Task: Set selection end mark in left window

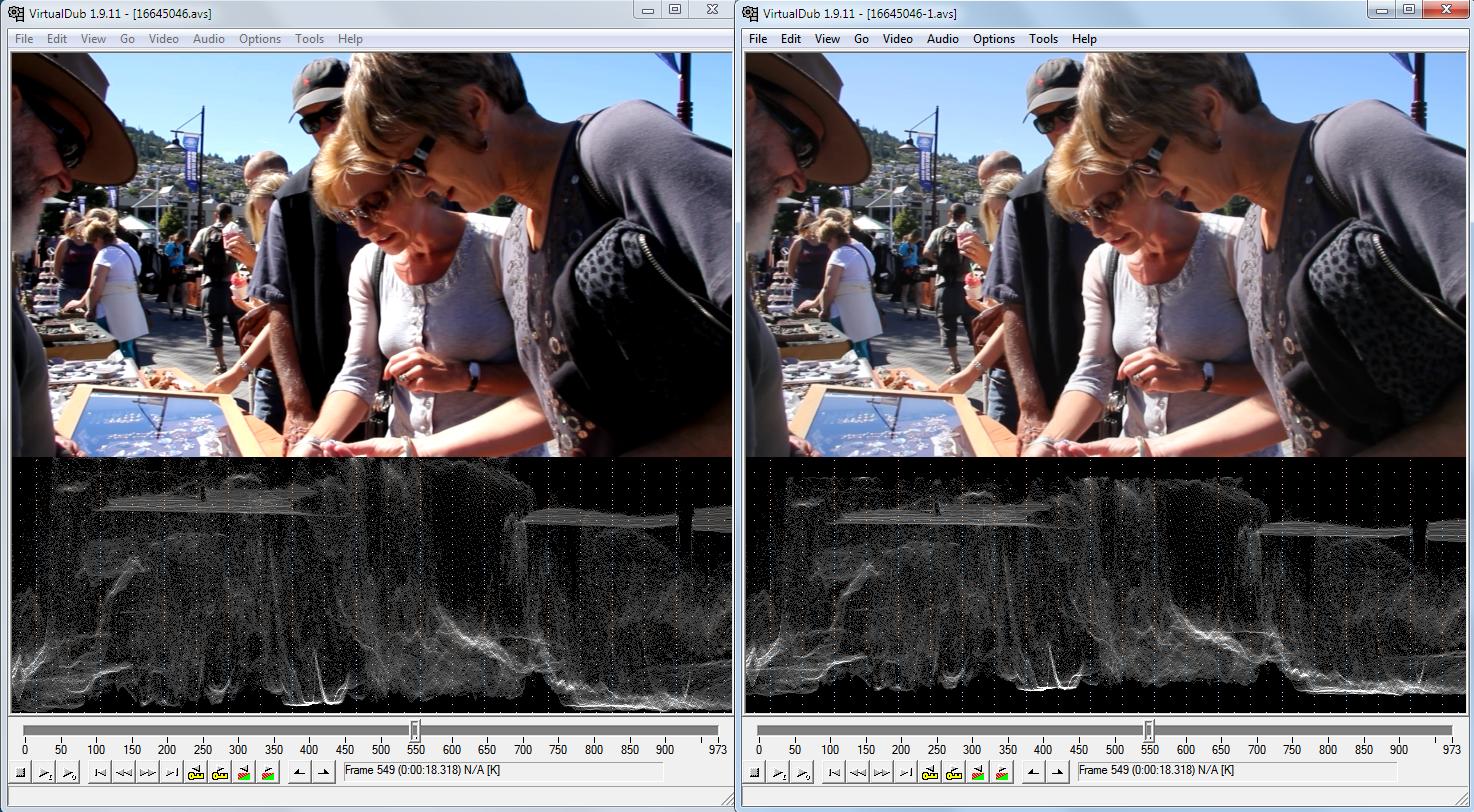Action: point(323,772)
